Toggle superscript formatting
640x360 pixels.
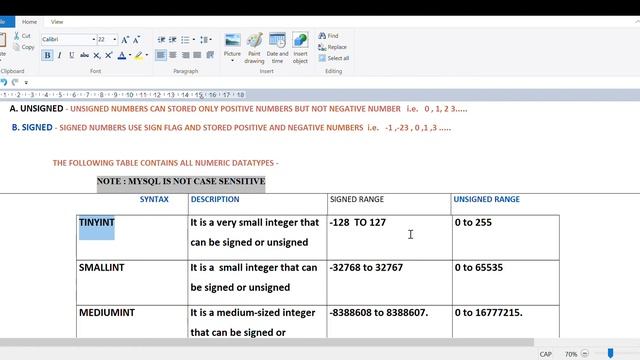pyautogui.click(x=109, y=55)
